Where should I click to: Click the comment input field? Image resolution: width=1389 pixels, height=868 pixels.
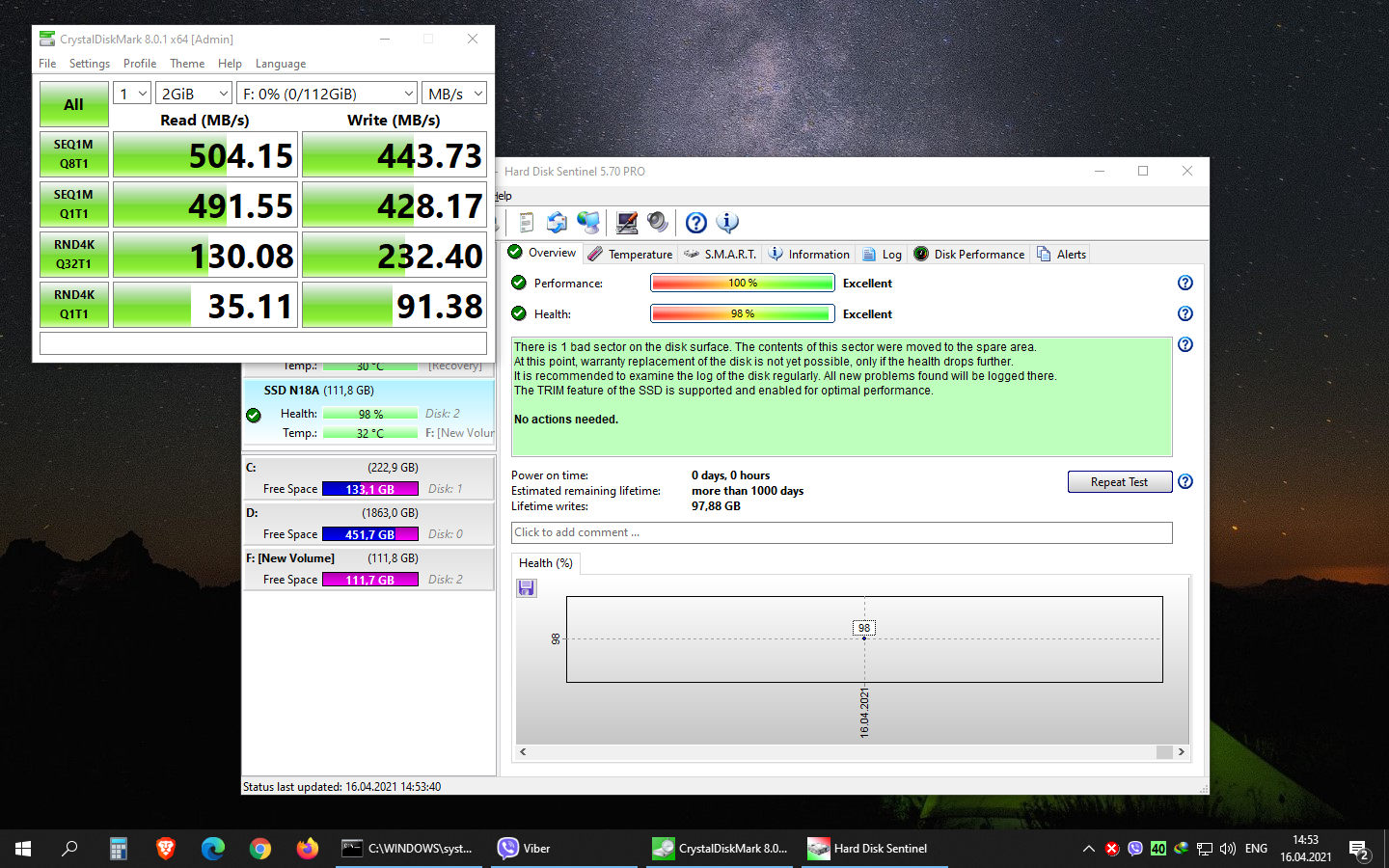[x=841, y=532]
